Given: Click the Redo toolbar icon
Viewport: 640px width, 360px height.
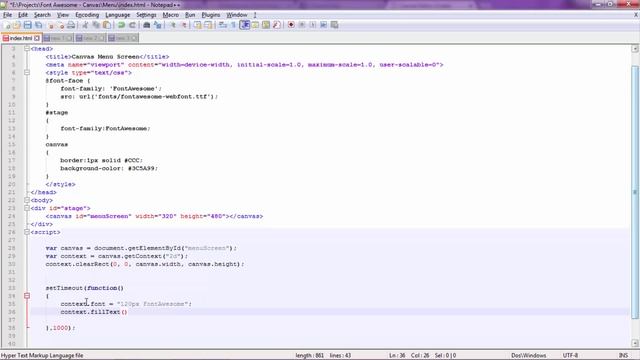Looking at the screenshot, I should coord(132,25).
